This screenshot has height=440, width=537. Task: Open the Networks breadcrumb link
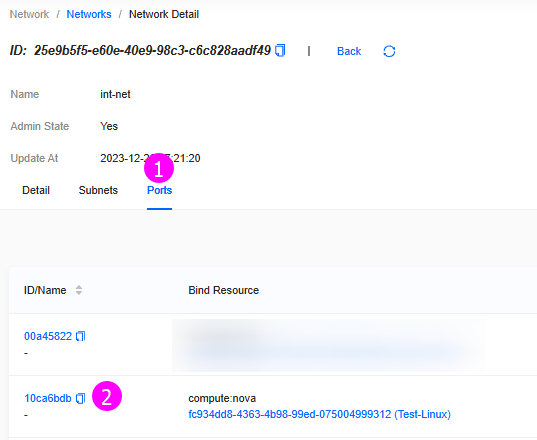point(89,14)
